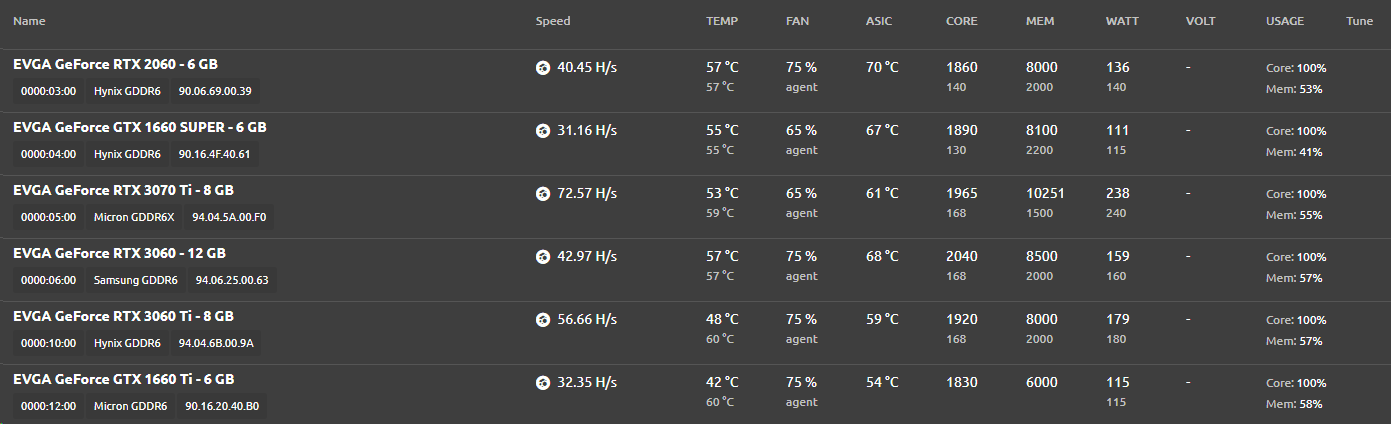Select the EVGA GeForce RTX 2060 row name
This screenshot has height=424, width=1391.
[115, 64]
